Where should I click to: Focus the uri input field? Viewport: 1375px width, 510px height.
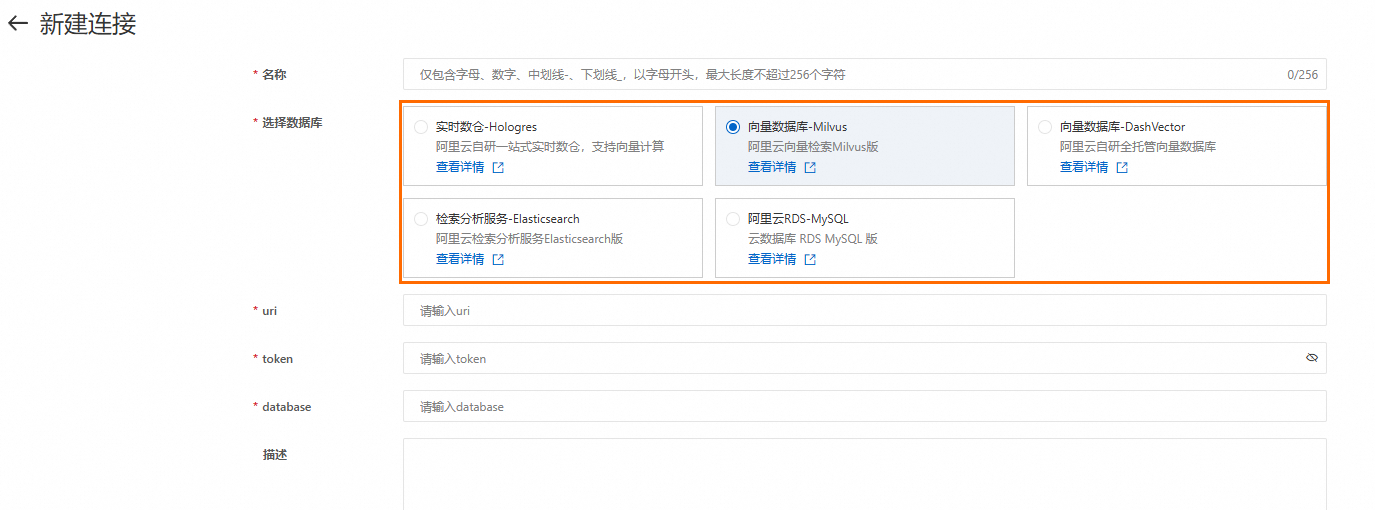(x=865, y=311)
